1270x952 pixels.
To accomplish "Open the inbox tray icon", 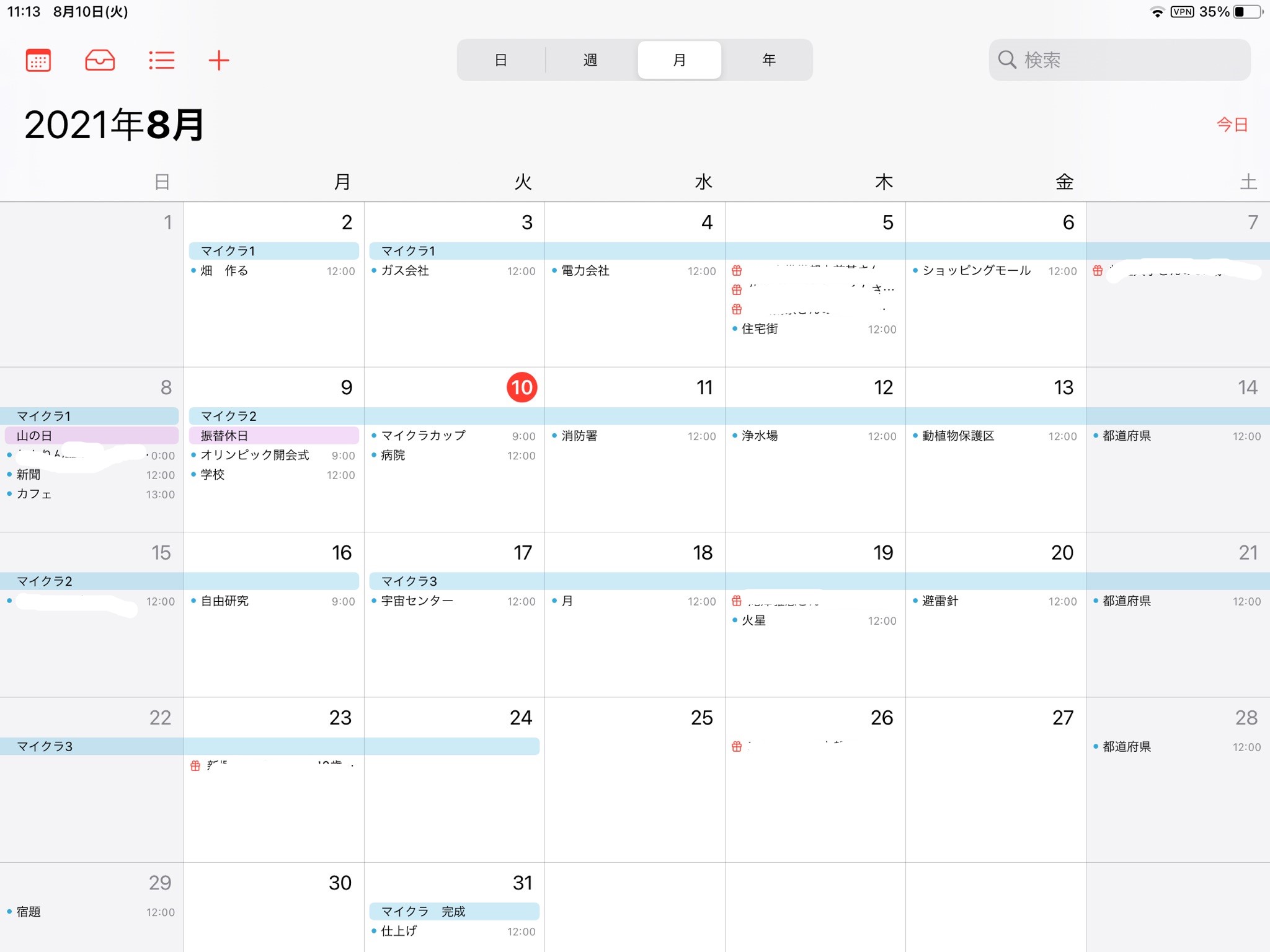I will point(100,60).
